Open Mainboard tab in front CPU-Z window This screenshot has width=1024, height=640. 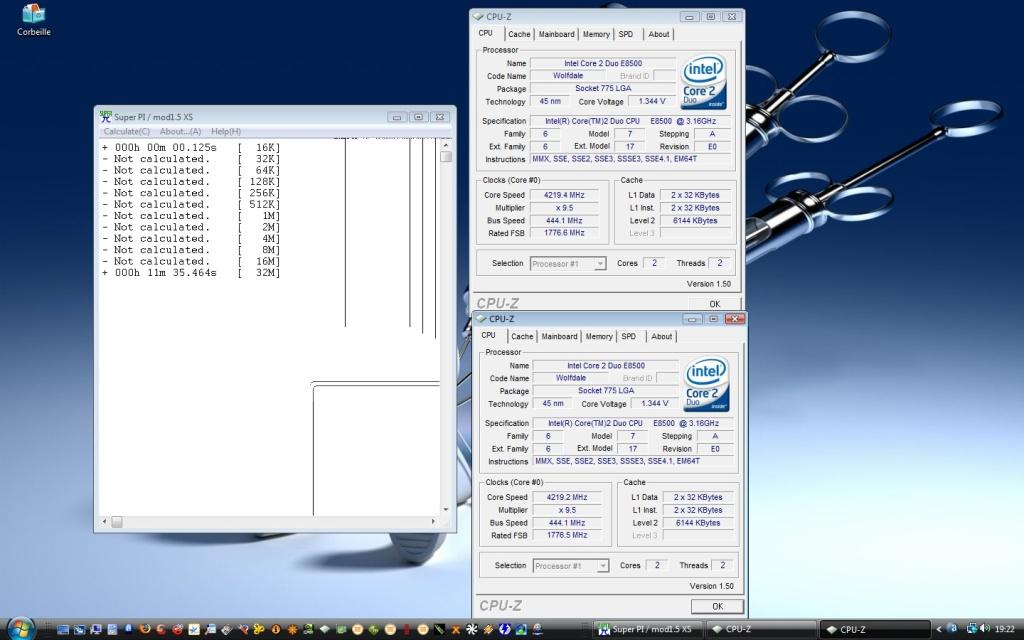(559, 336)
